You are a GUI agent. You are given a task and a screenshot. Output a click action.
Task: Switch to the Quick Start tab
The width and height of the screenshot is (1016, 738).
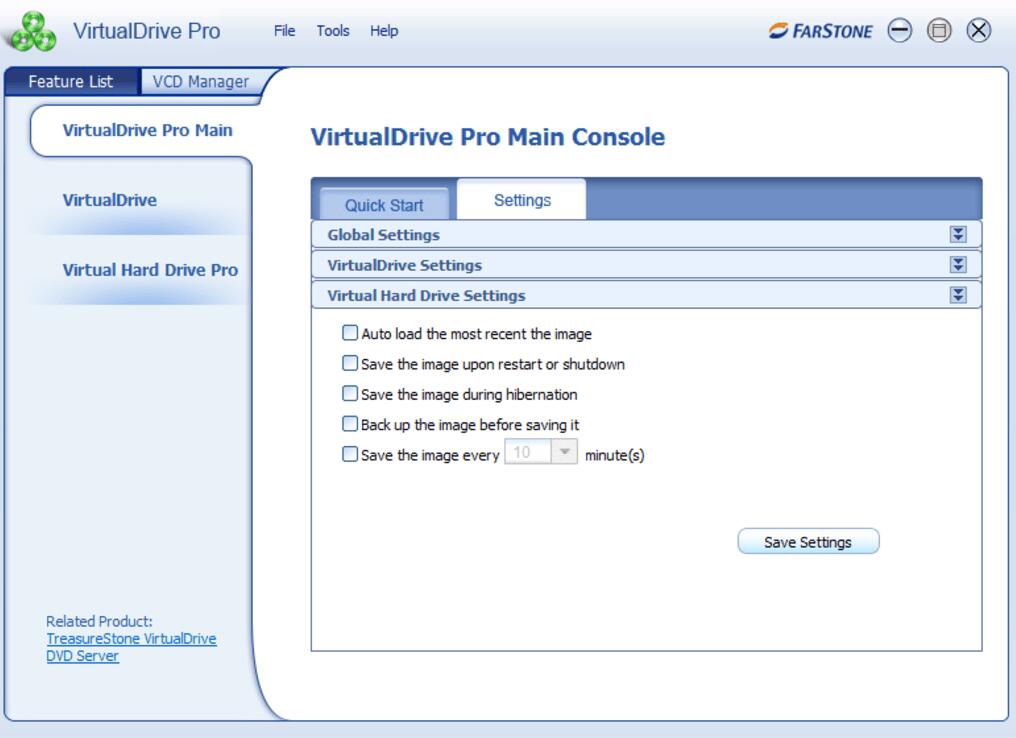click(384, 205)
